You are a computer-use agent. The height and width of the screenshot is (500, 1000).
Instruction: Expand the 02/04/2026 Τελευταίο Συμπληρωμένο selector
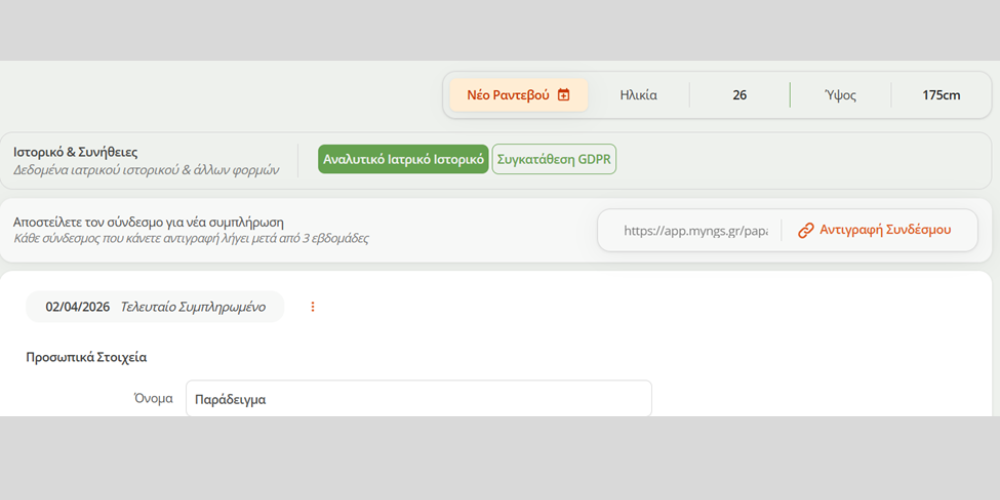tap(155, 307)
